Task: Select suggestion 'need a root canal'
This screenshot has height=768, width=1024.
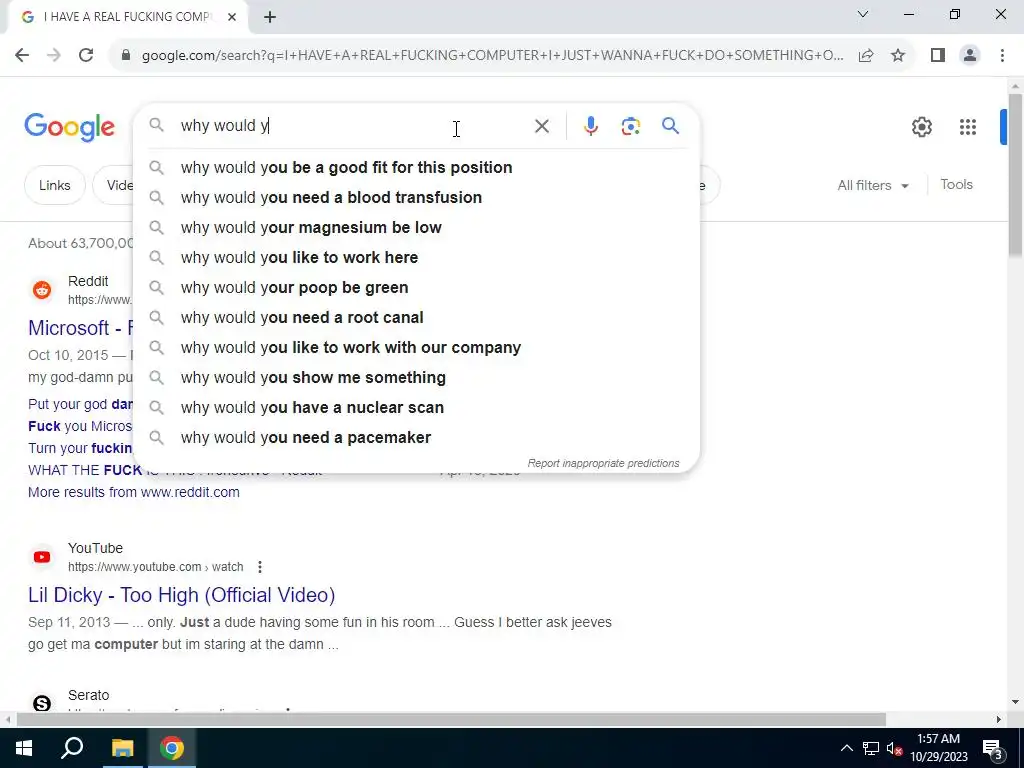Action: coord(416,317)
